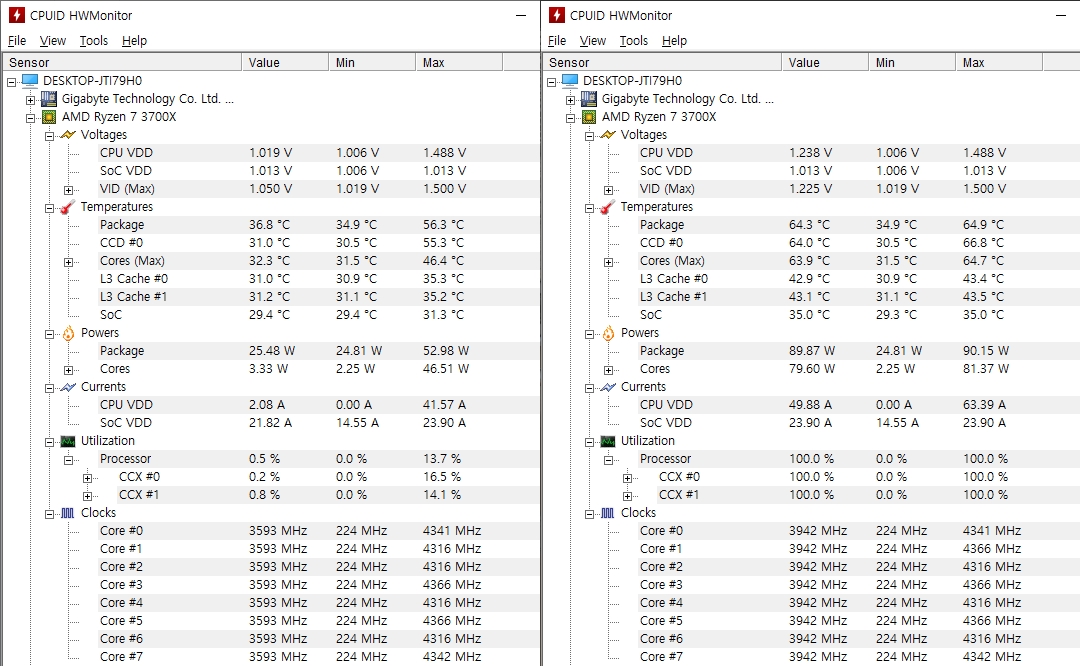Expand CCX #1 utilization in left window
This screenshot has width=1080, height=666.
(x=87, y=496)
